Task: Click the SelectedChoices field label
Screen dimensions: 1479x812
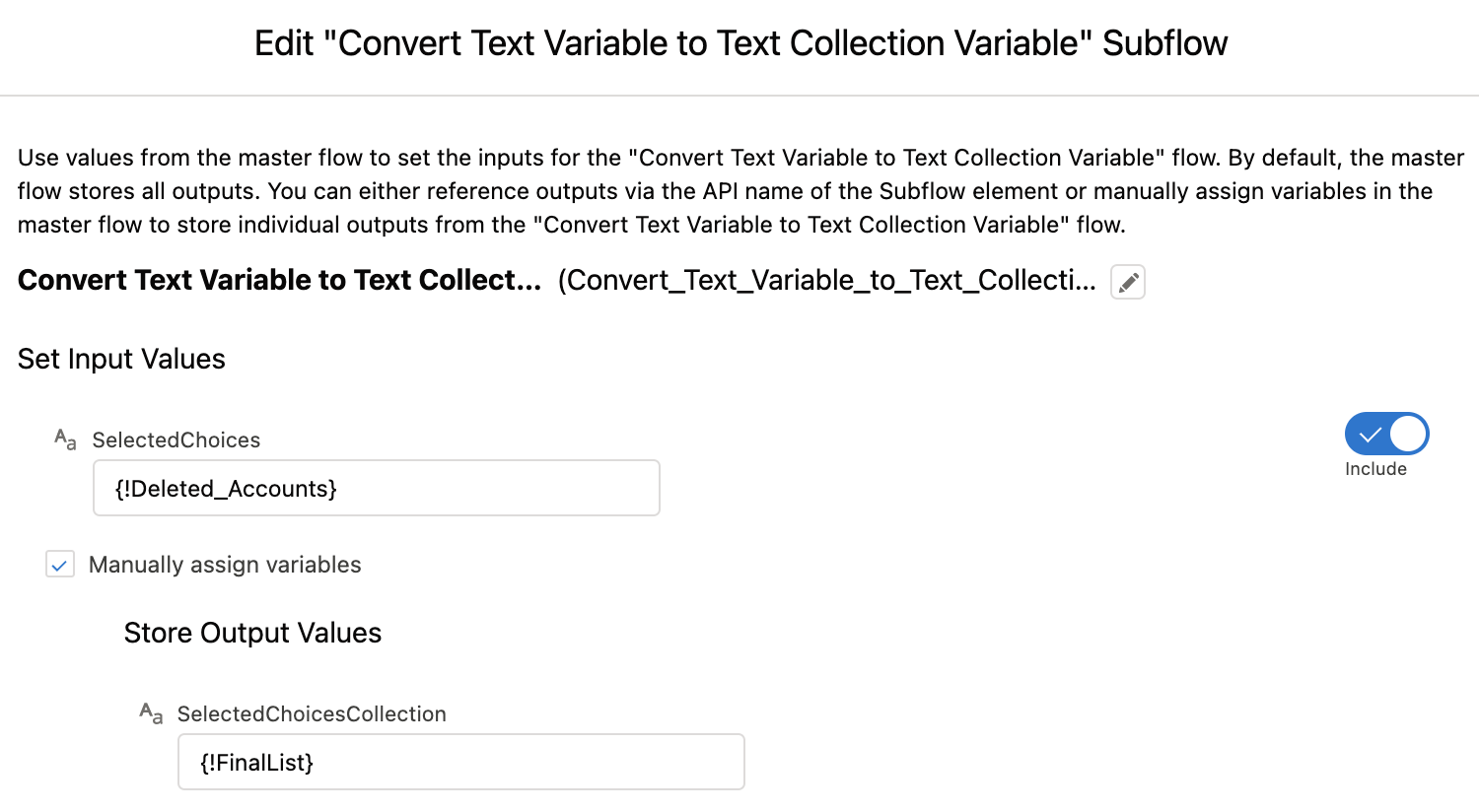Action: coord(176,440)
